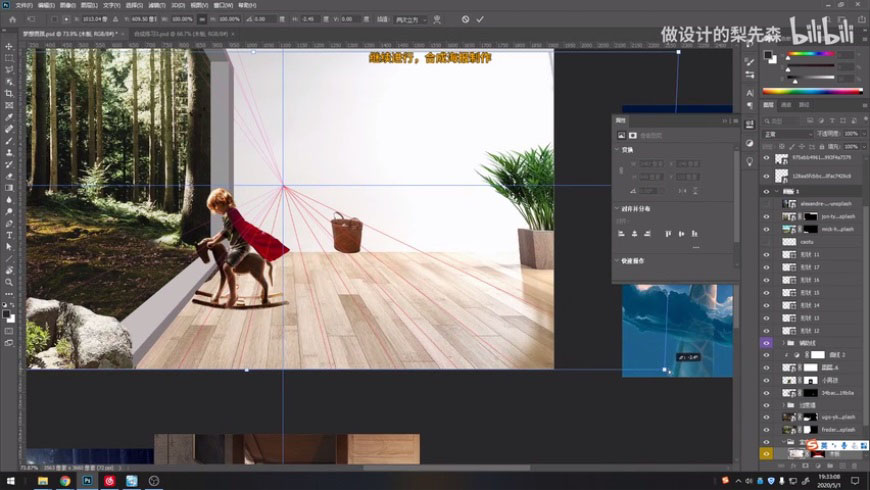
Task: Select the Clone Stamp tool
Action: [9, 152]
